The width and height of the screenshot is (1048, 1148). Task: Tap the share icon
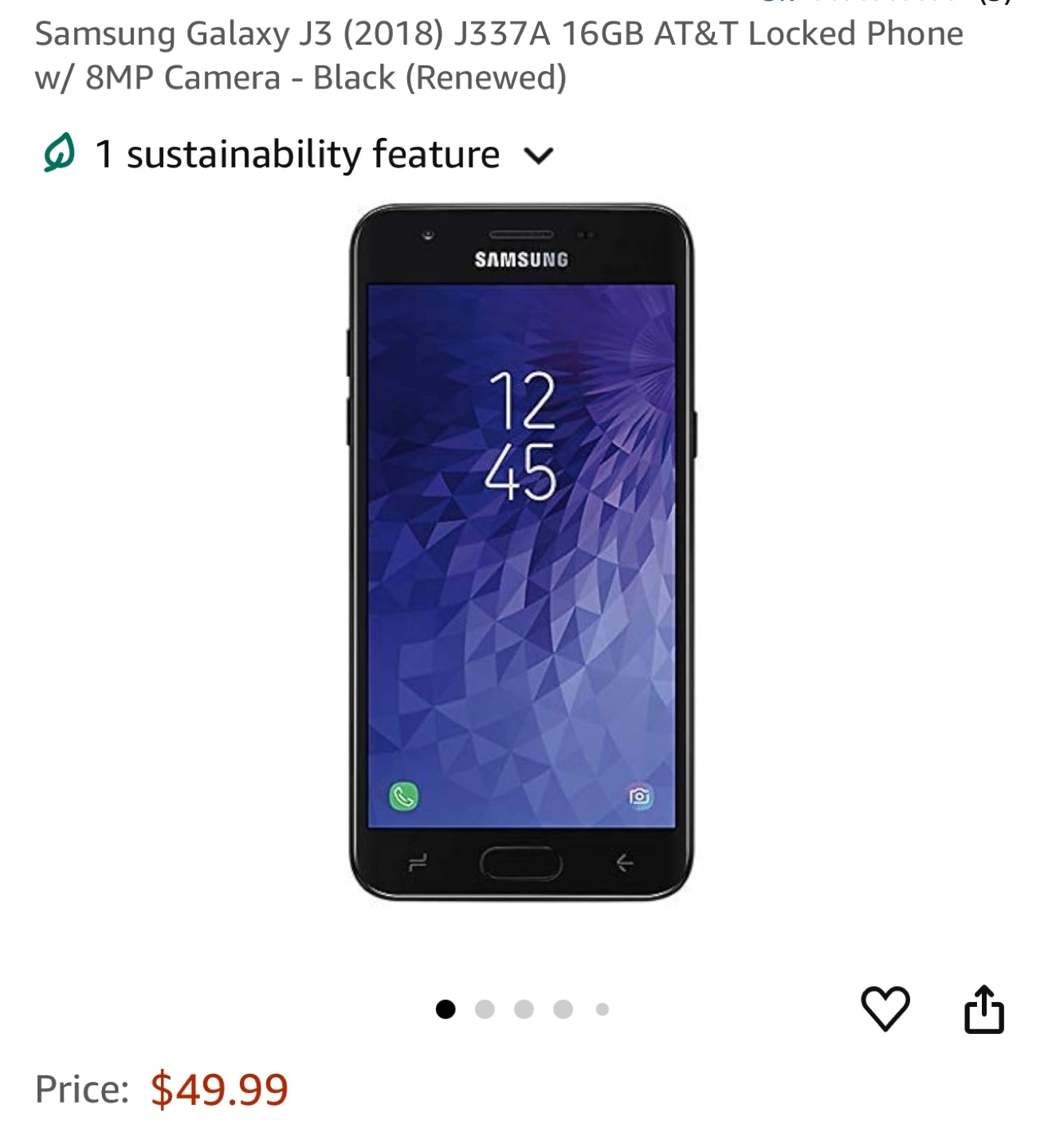[984, 1009]
